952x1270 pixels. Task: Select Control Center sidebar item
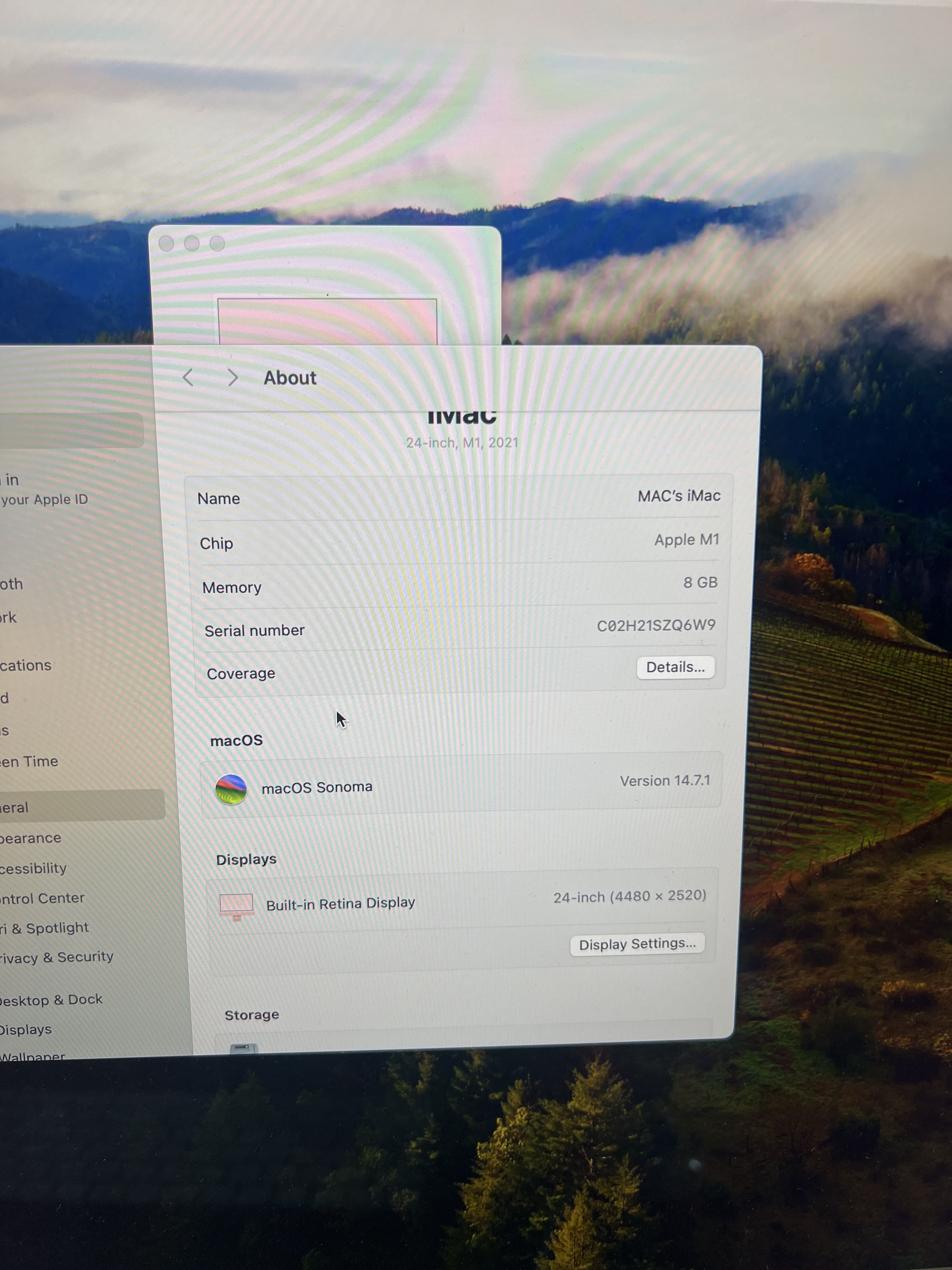[x=42, y=898]
